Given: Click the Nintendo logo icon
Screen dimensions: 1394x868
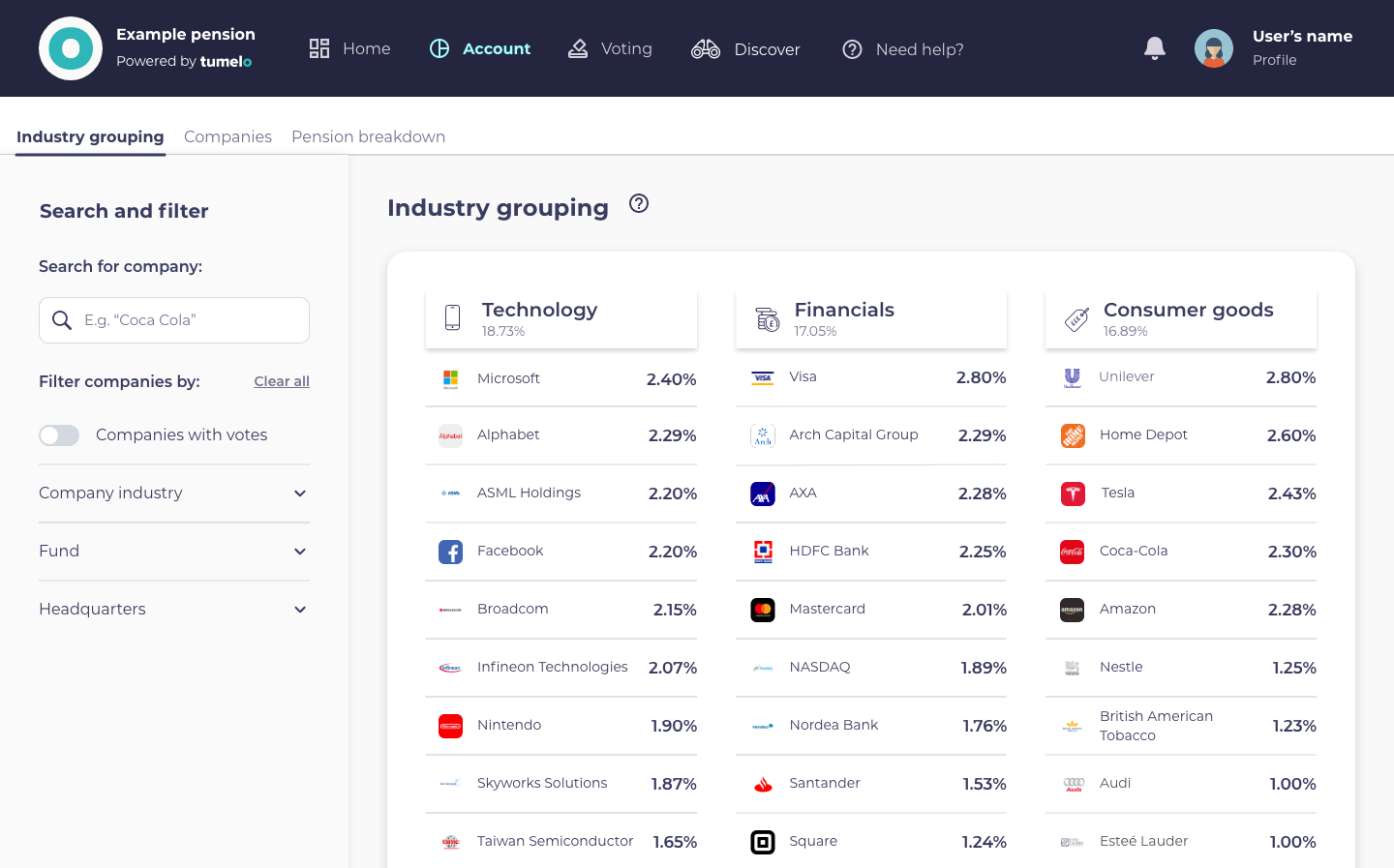Looking at the screenshot, I should 450,726.
